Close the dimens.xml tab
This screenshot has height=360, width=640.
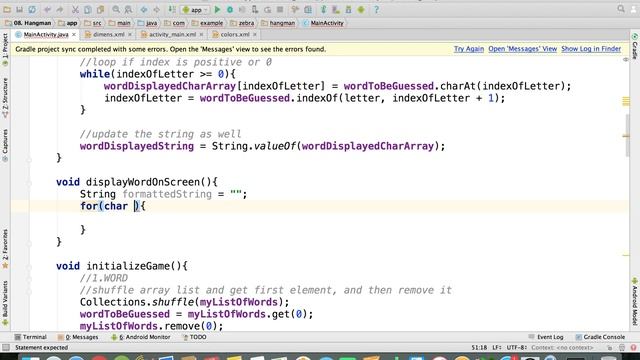pyautogui.click(x=130, y=35)
